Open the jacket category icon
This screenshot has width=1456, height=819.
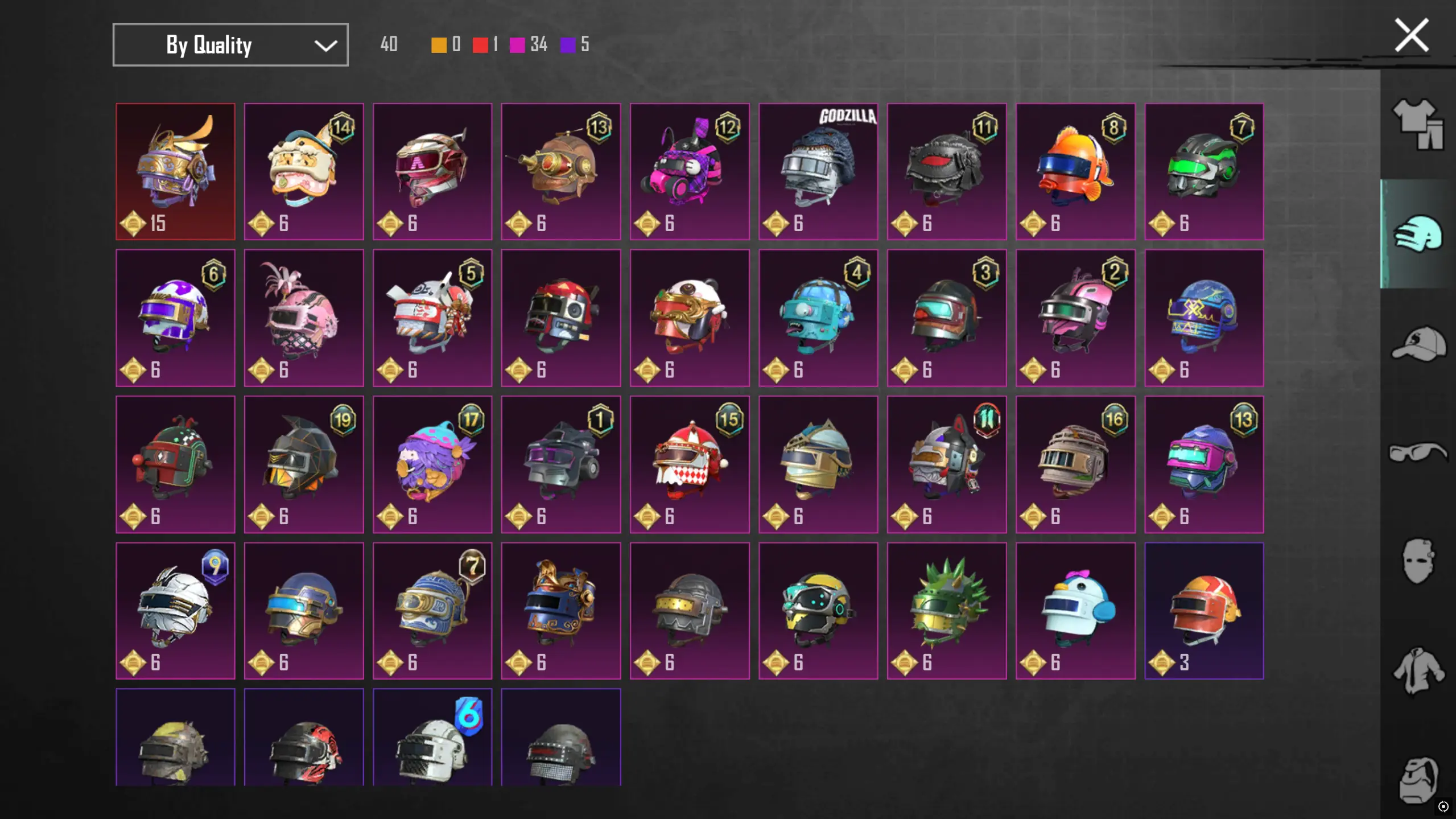pos(1418,670)
